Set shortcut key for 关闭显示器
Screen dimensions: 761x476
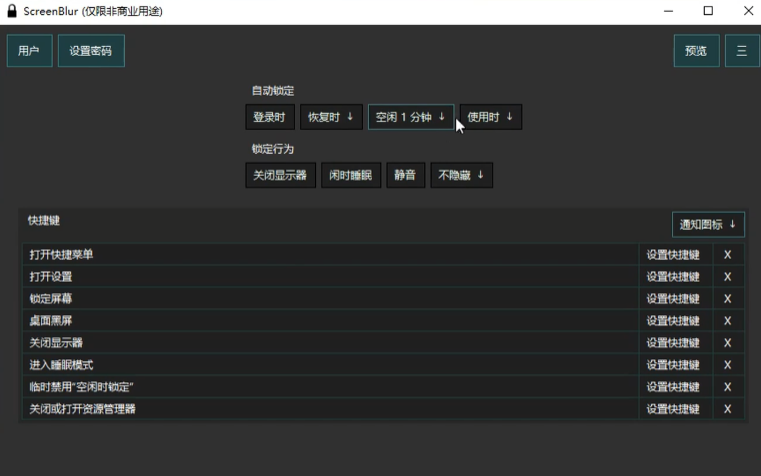[x=672, y=343]
